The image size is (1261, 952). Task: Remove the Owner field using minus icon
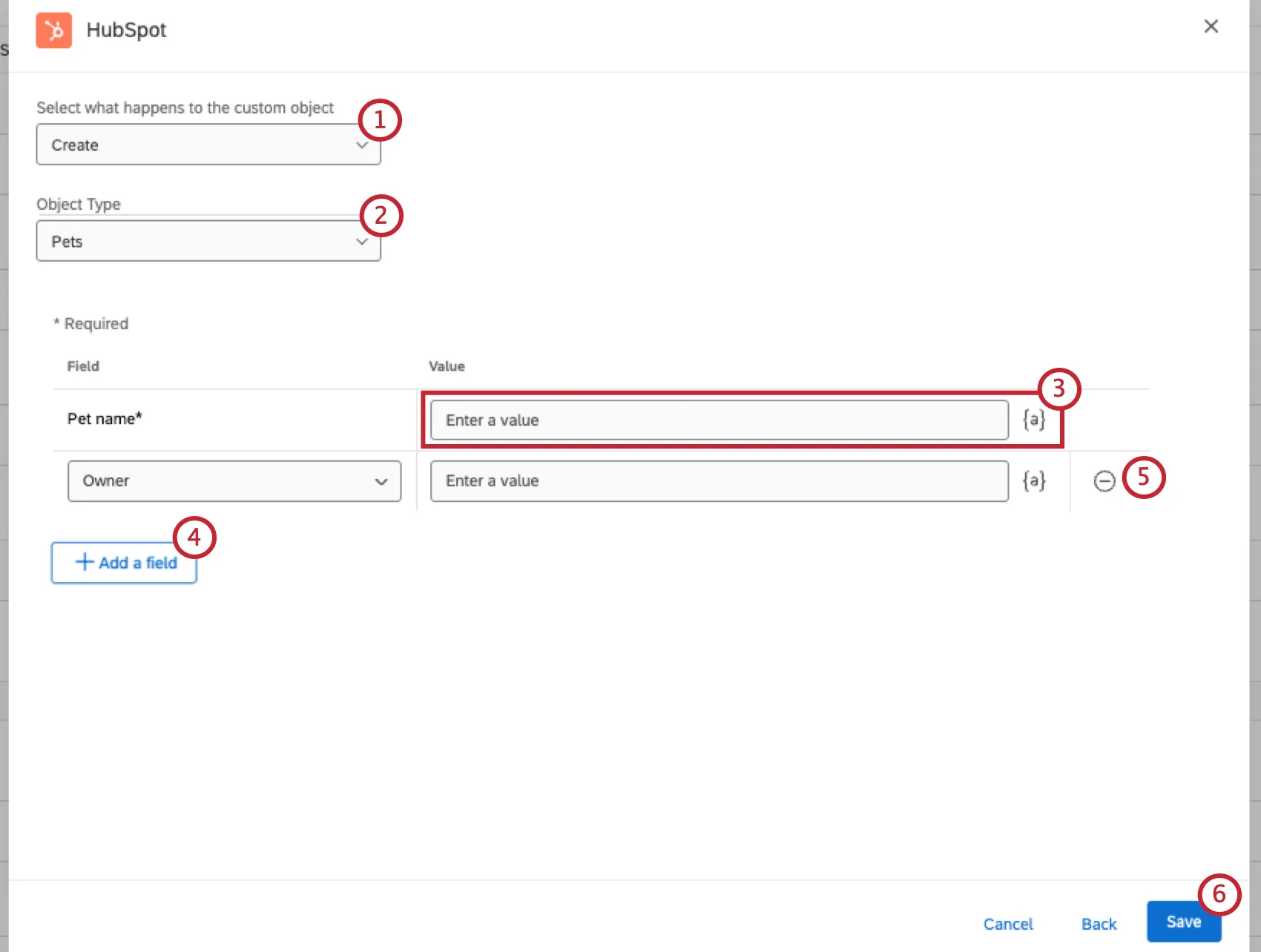point(1104,481)
